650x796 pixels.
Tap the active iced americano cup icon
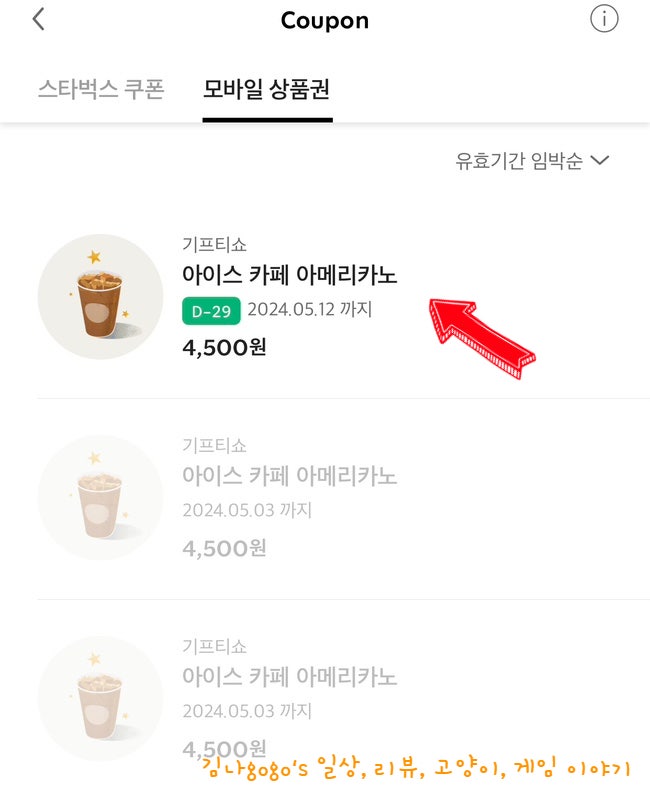pyautogui.click(x=100, y=297)
